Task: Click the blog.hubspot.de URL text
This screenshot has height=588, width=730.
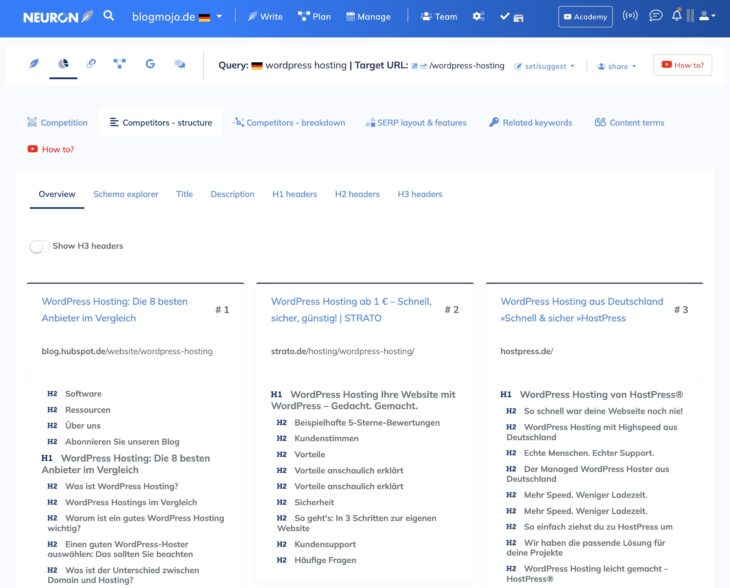Action: [127, 351]
